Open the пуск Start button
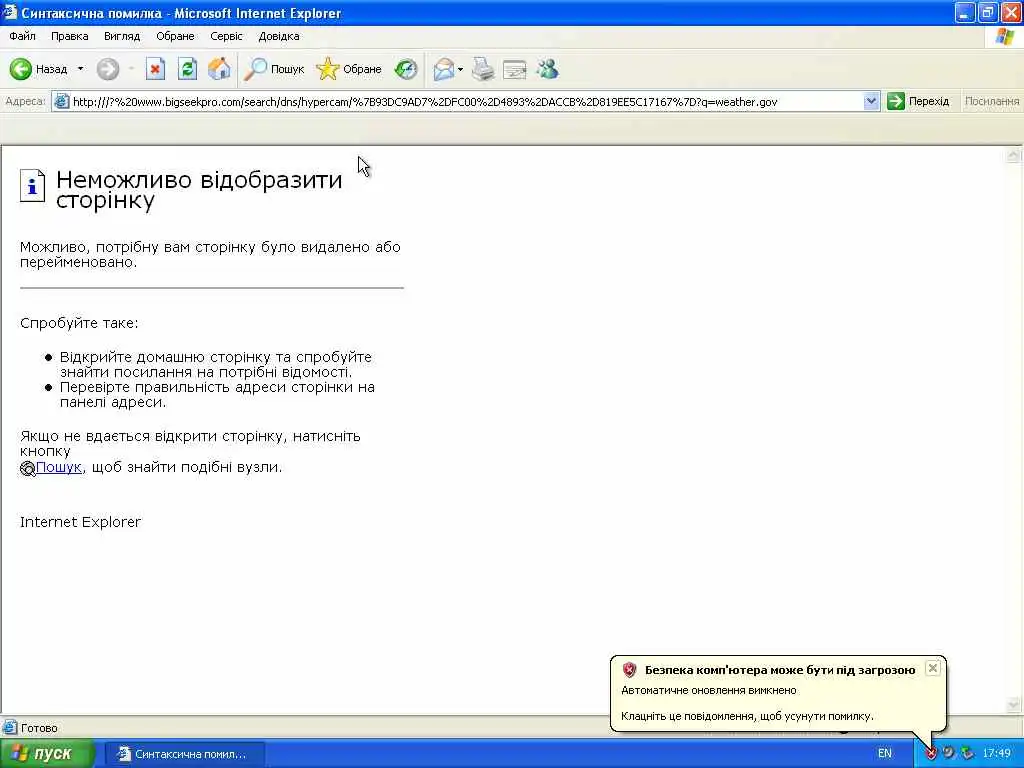This screenshot has width=1024, height=768. click(x=47, y=754)
